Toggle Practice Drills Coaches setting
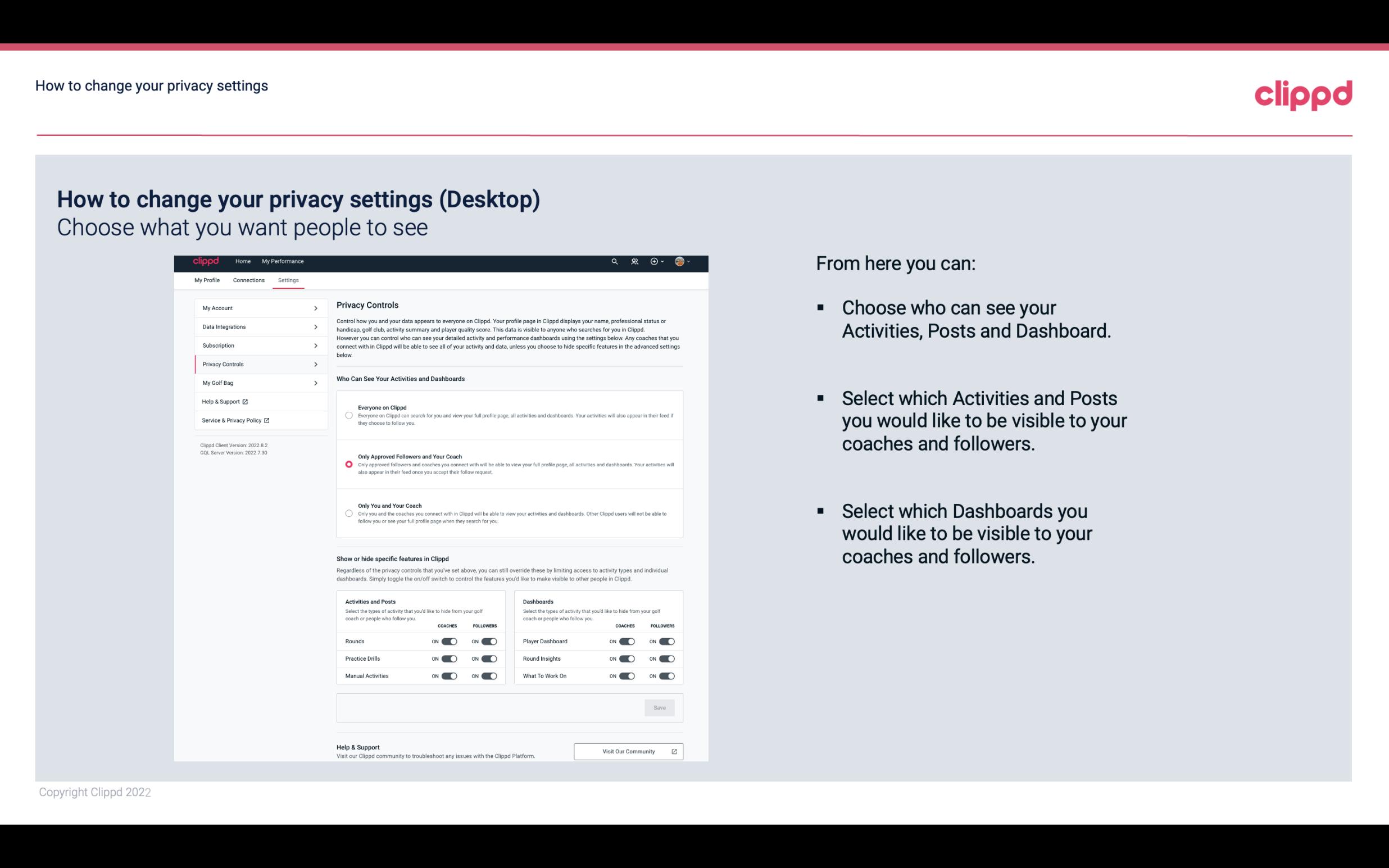 (447, 659)
